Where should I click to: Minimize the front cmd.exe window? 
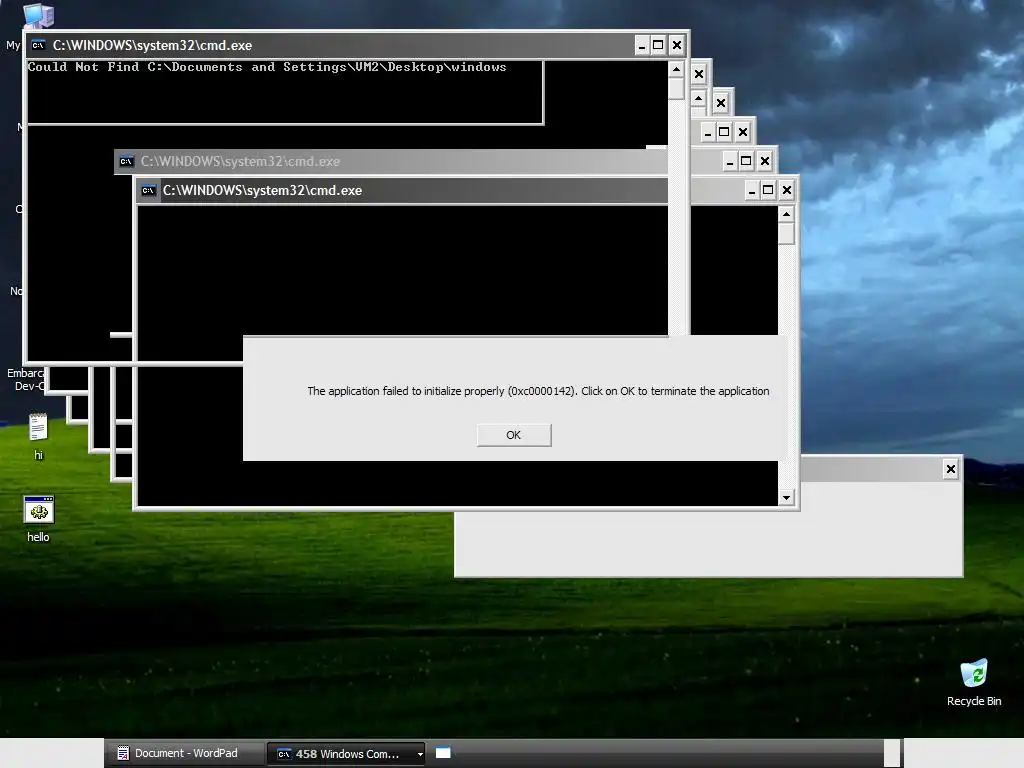[752, 190]
